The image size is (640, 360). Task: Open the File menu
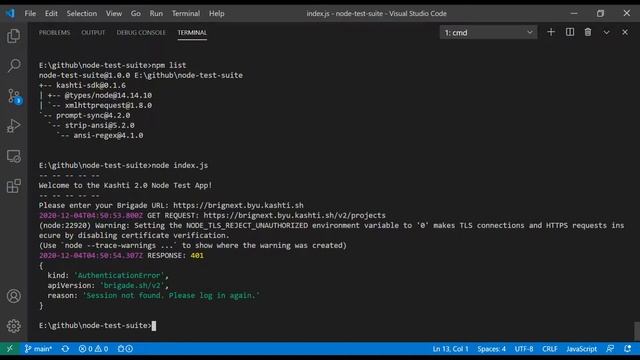click(x=30, y=13)
